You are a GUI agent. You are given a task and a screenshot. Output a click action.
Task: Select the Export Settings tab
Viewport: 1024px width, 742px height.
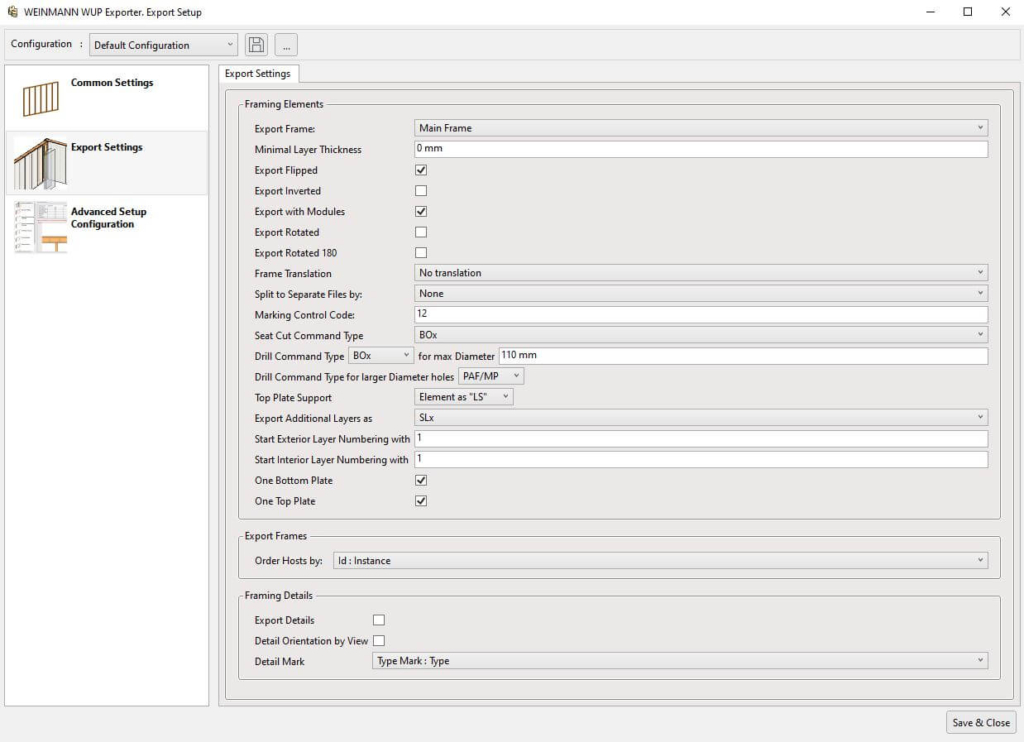[x=258, y=74]
